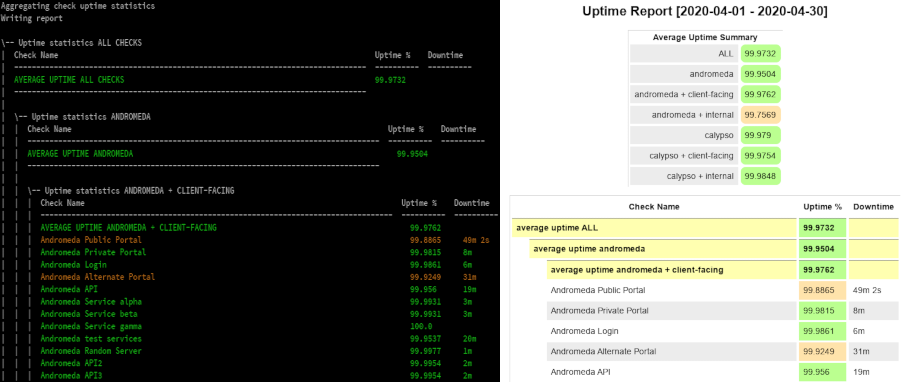Click the report table's 'Uptime %' header
This screenshot has width=913, height=382.
click(x=822, y=207)
